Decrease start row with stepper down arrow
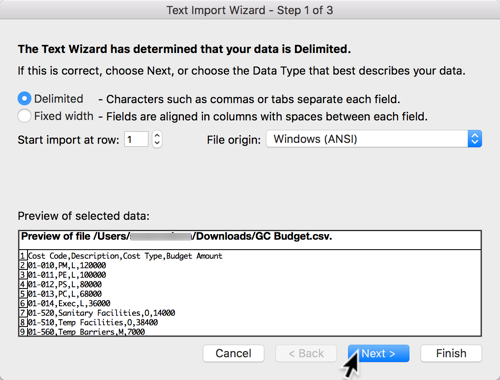 (x=157, y=143)
